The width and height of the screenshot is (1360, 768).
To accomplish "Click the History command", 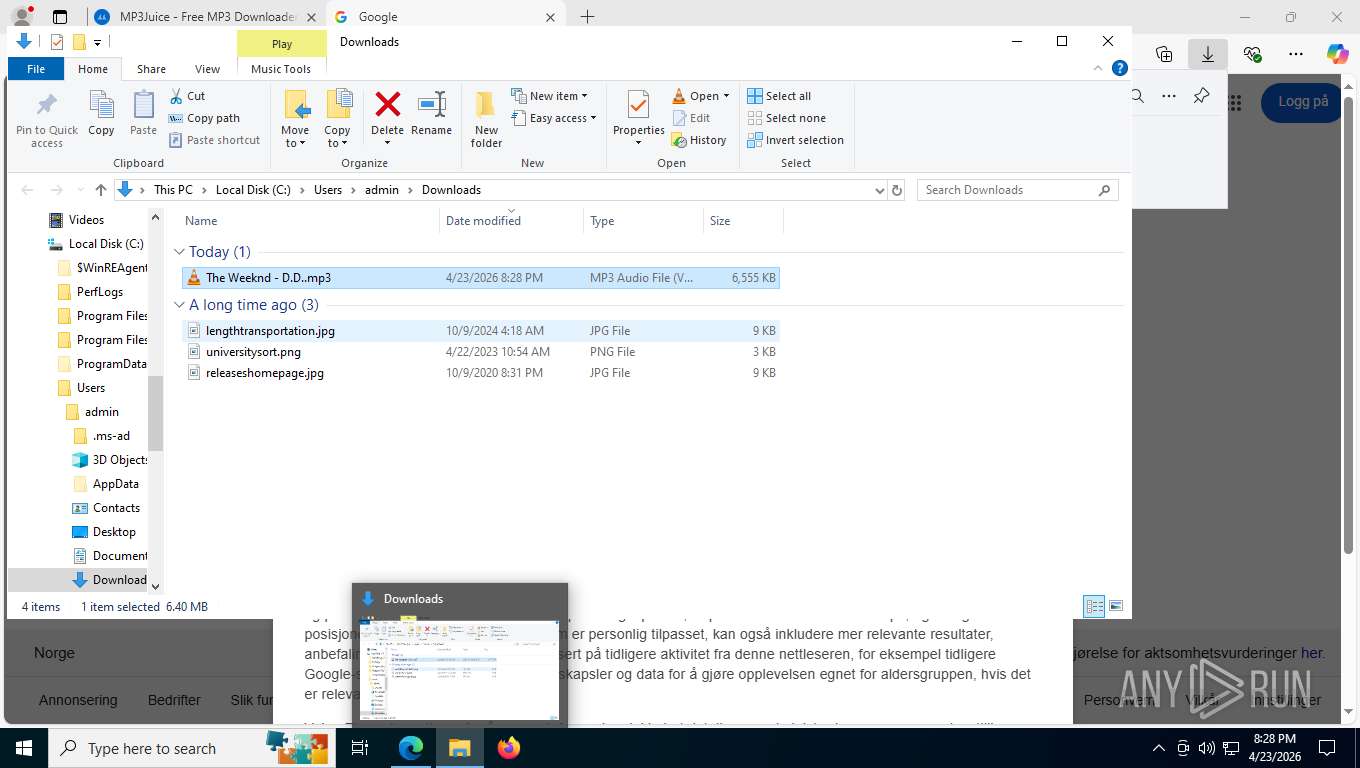I will [x=698, y=140].
